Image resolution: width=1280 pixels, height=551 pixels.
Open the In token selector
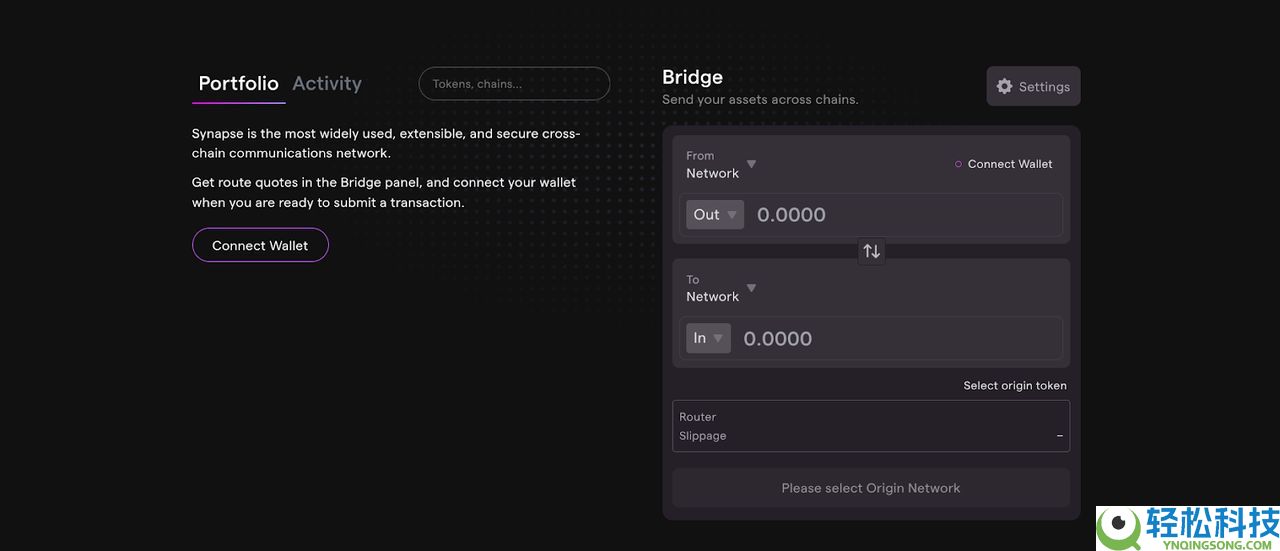coord(708,338)
